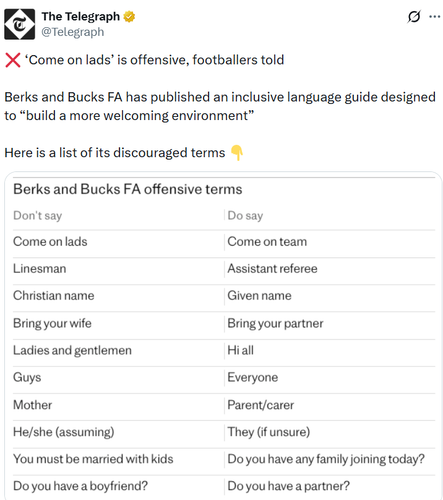Select the 'Everyone' table entry
Screen dimensions: 443x500
click(x=253, y=378)
